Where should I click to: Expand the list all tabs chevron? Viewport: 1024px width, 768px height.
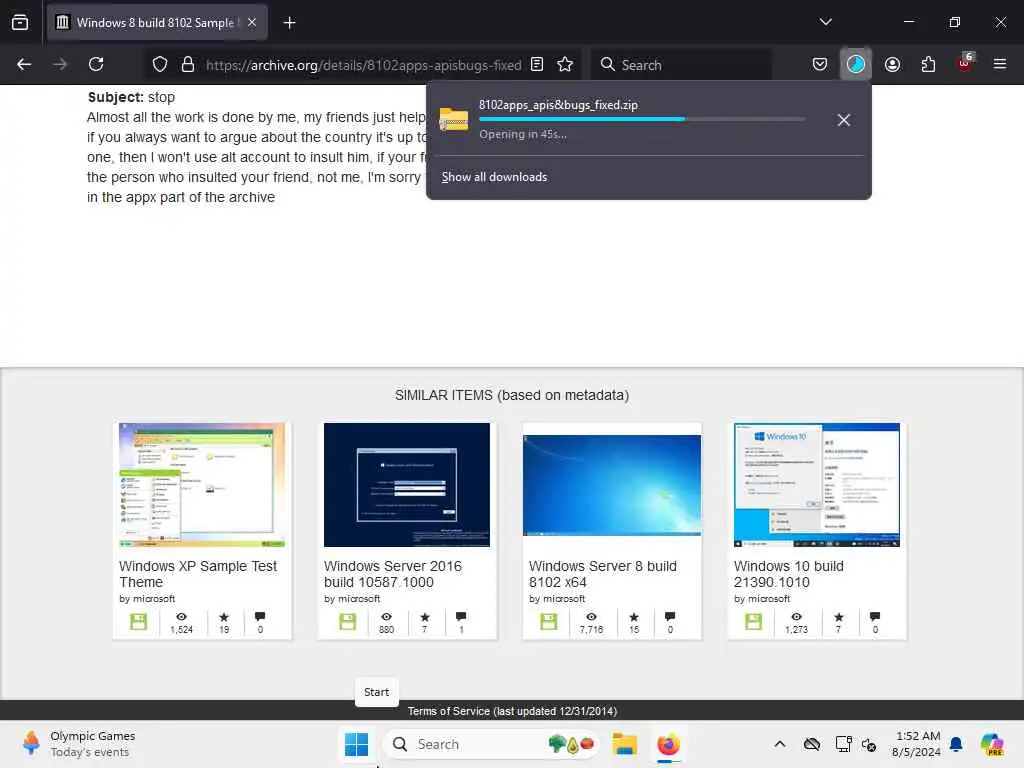coord(825,22)
